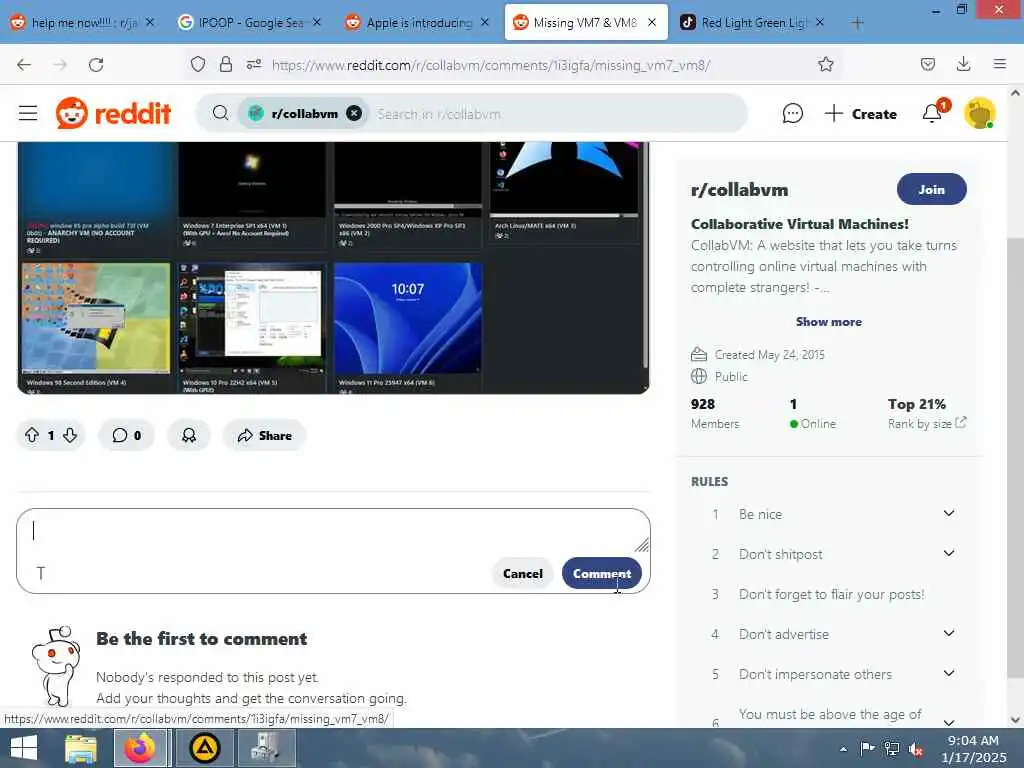Share the post
This screenshot has height=768, width=1024.
point(264,435)
